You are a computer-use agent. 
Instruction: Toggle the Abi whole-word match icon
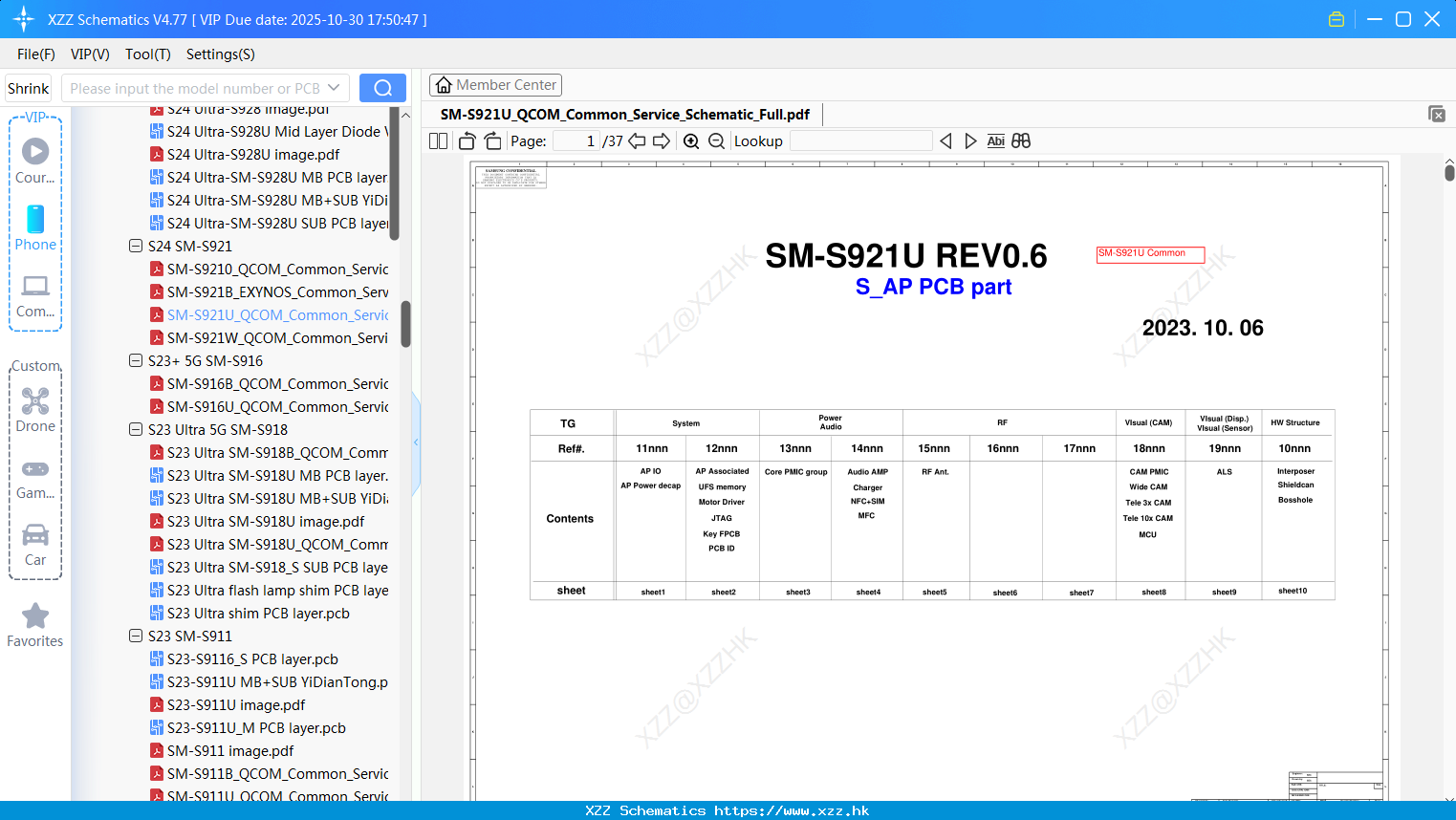pos(995,141)
